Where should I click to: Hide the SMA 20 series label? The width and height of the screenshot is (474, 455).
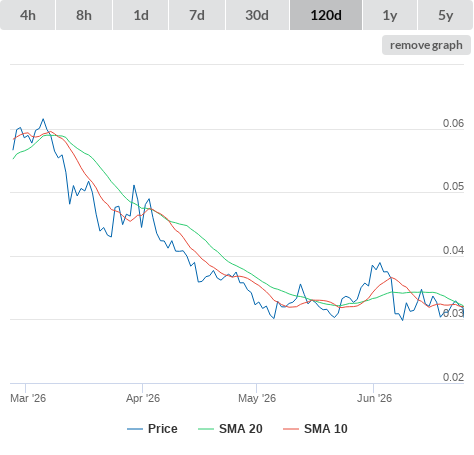click(x=241, y=429)
